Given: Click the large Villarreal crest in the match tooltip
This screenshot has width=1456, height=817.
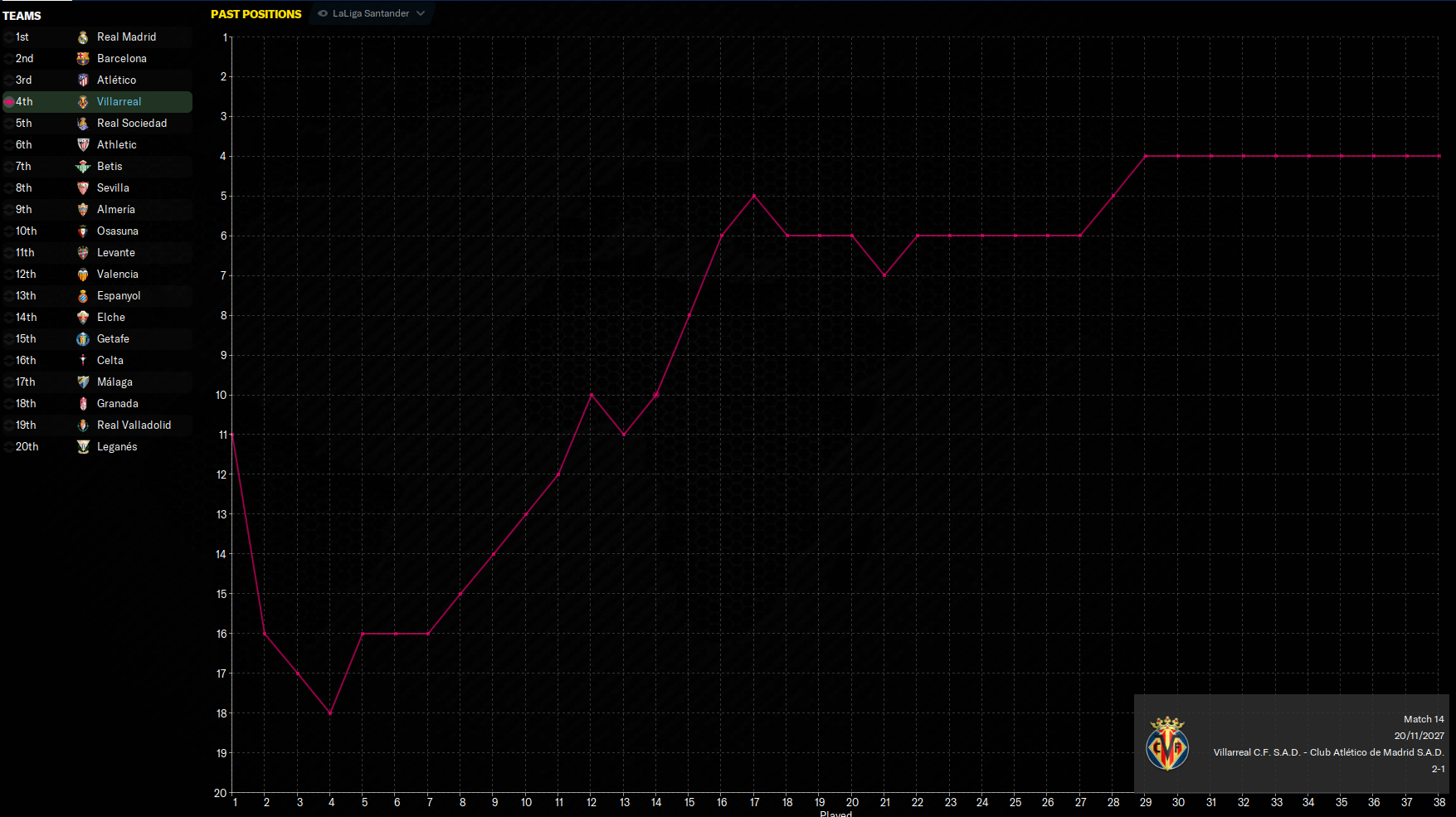Looking at the screenshot, I should click(x=1167, y=744).
